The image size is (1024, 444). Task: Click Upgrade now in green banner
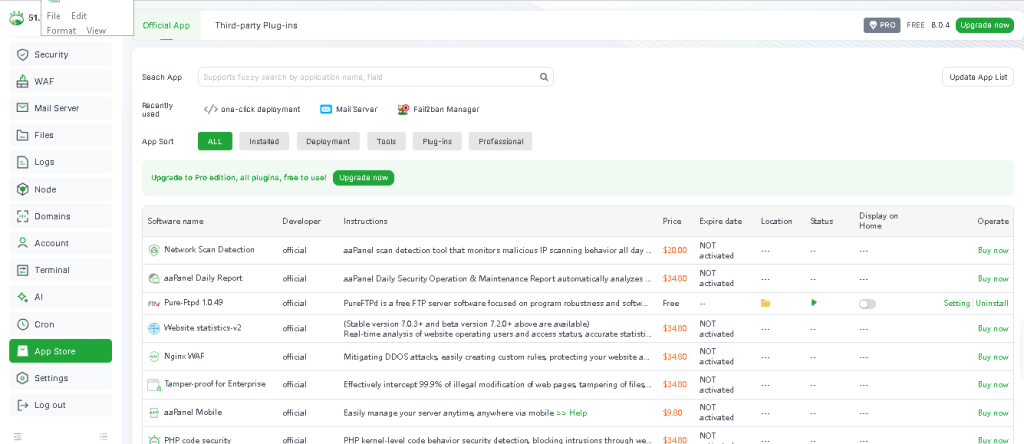pyautogui.click(x=363, y=178)
